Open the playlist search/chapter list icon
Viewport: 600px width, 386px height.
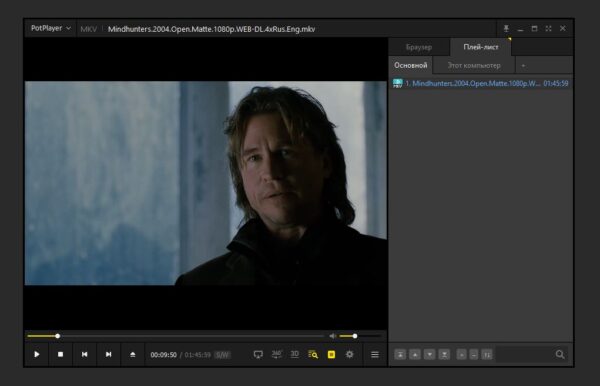313,355
